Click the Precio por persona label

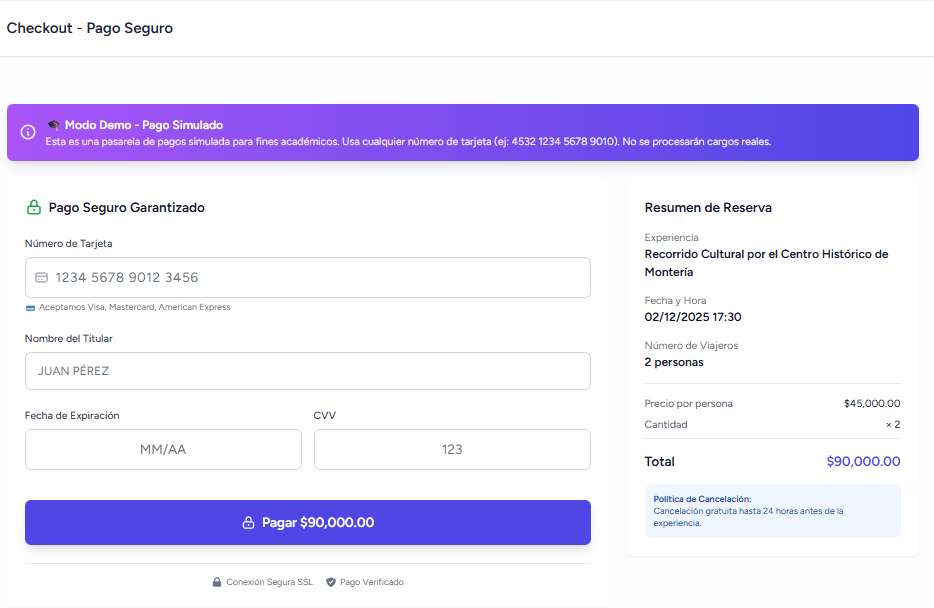pyautogui.click(x=689, y=404)
